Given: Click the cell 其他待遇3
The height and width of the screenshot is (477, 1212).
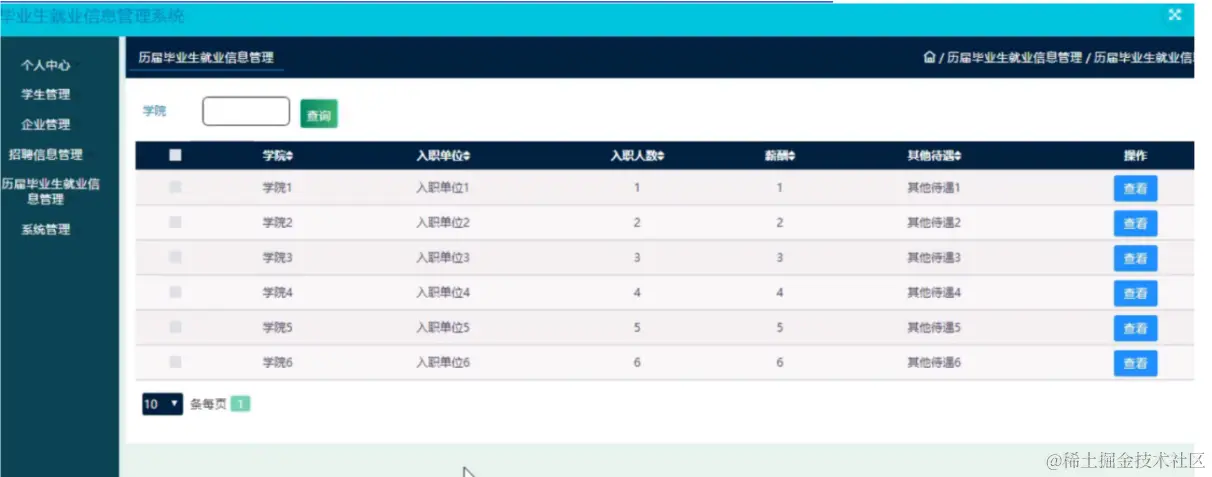Looking at the screenshot, I should click(934, 257).
